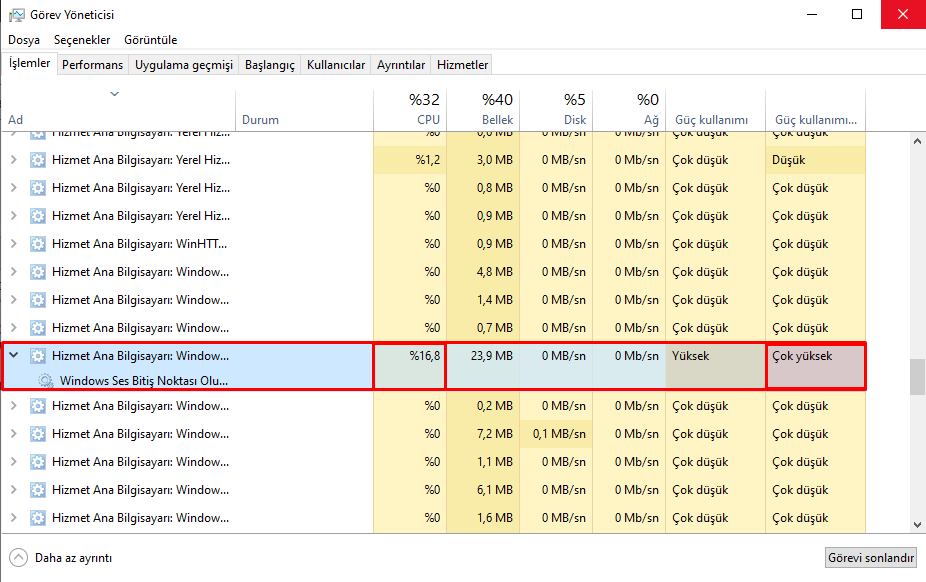The height and width of the screenshot is (582, 926).
Task: Expand the service host row using 7,2 MB
Action: [x=14, y=434]
